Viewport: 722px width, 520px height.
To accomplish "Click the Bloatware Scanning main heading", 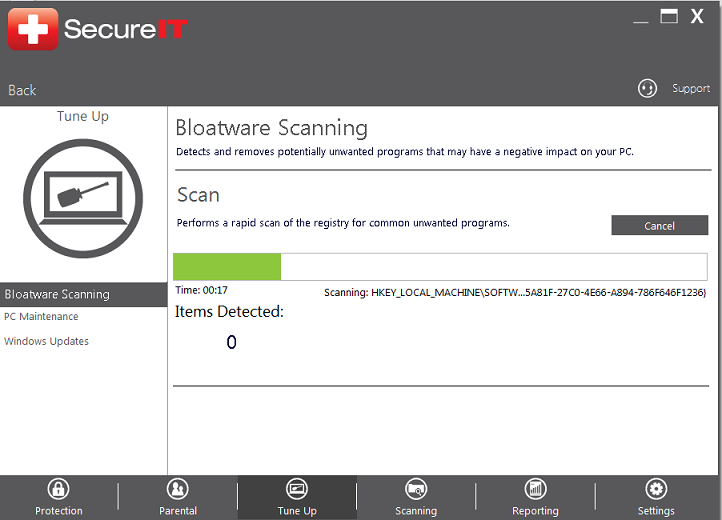I will 272,128.
